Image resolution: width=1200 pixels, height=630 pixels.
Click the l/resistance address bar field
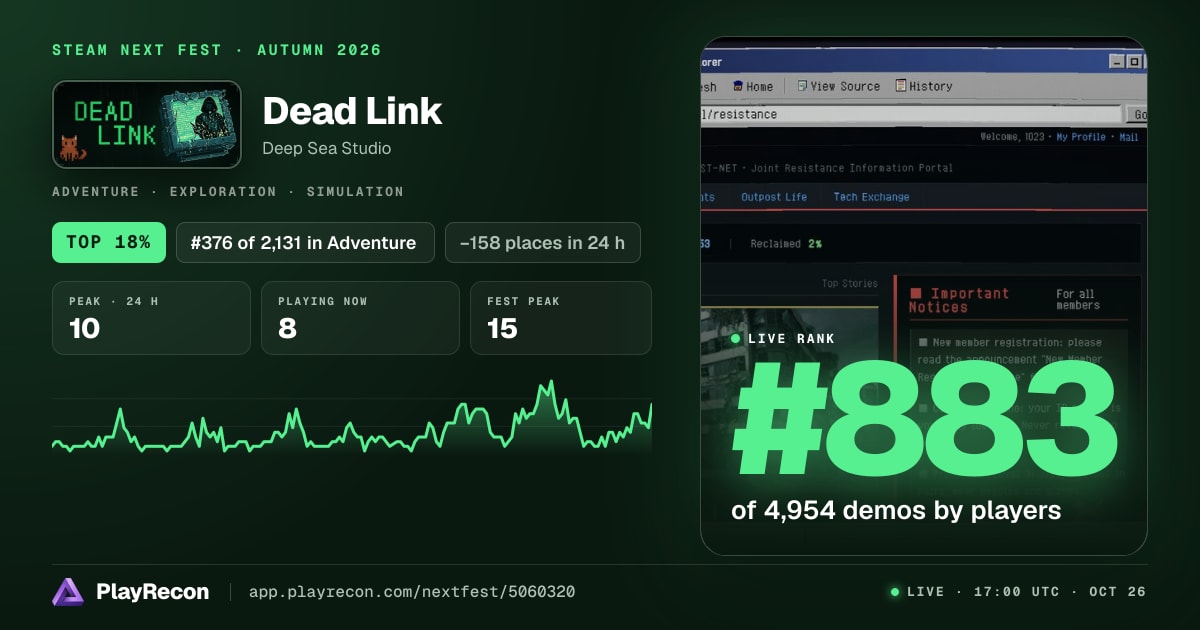tap(912, 114)
